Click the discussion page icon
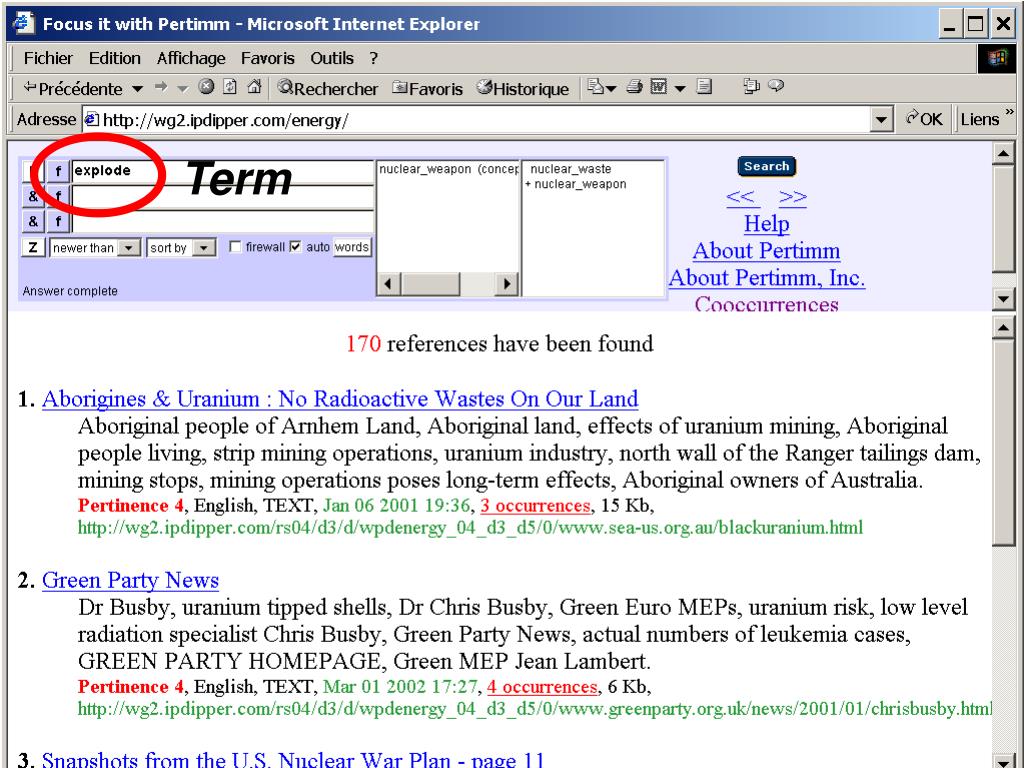1024x768 pixels. pos(704,86)
